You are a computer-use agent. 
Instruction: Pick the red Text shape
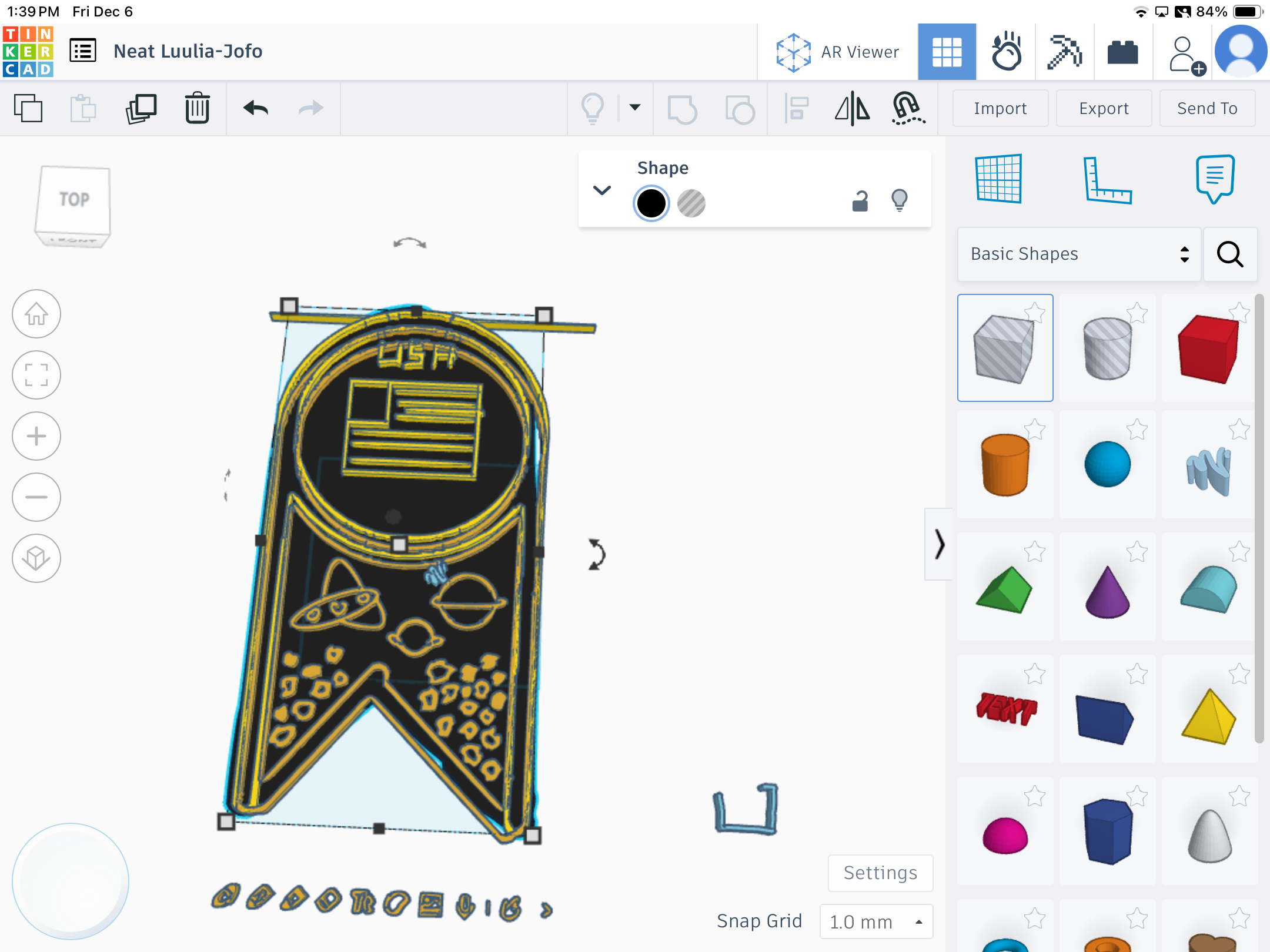(1006, 709)
